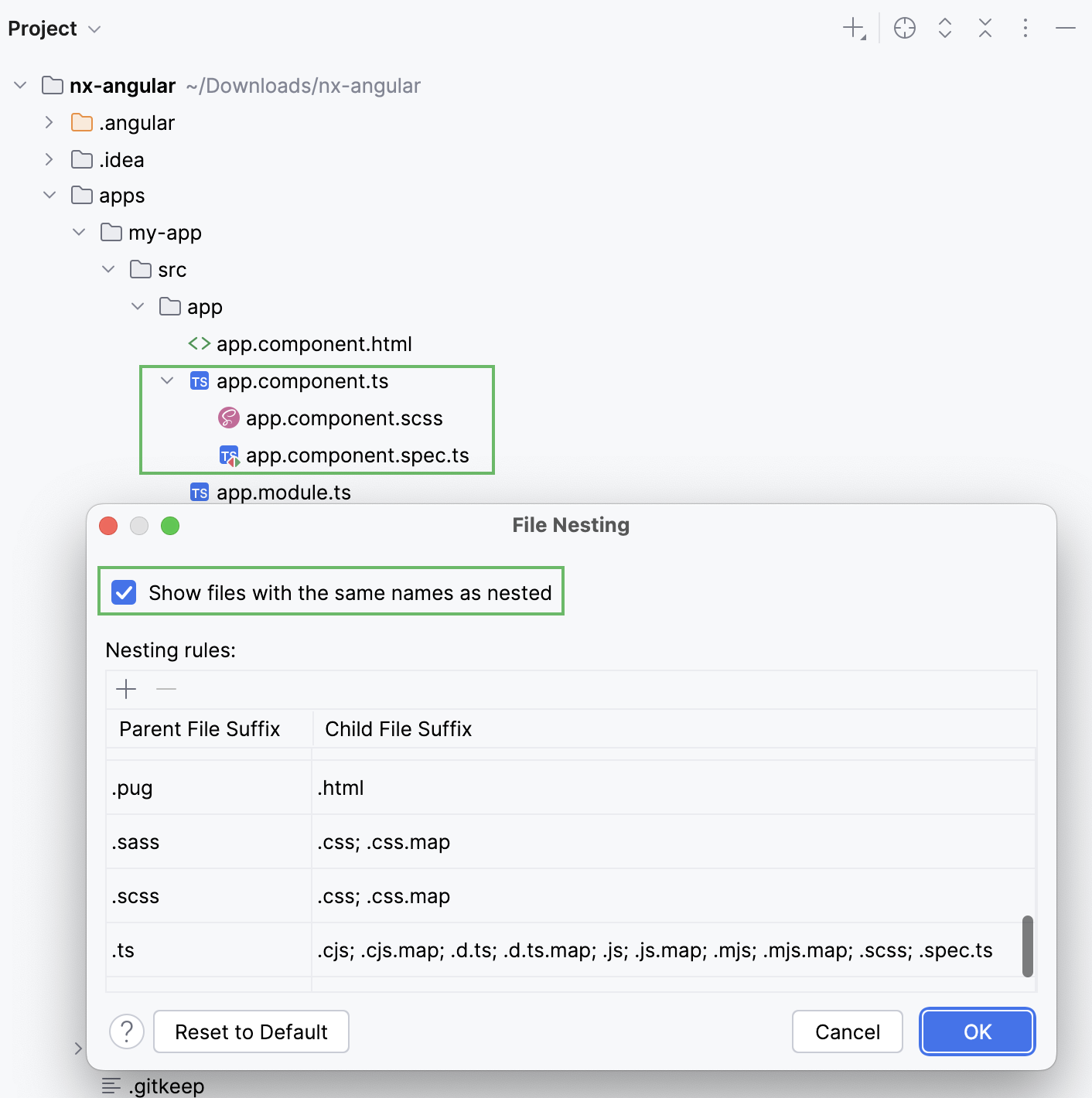Select the .pug parent file suffix row
This screenshot has width=1092, height=1098.
coord(209,787)
